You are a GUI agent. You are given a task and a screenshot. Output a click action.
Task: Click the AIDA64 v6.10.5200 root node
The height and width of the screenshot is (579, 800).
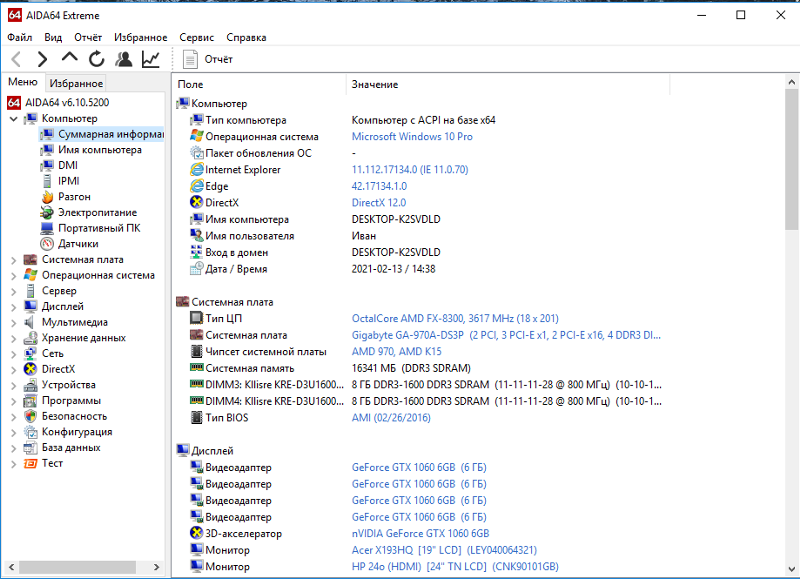(67, 103)
